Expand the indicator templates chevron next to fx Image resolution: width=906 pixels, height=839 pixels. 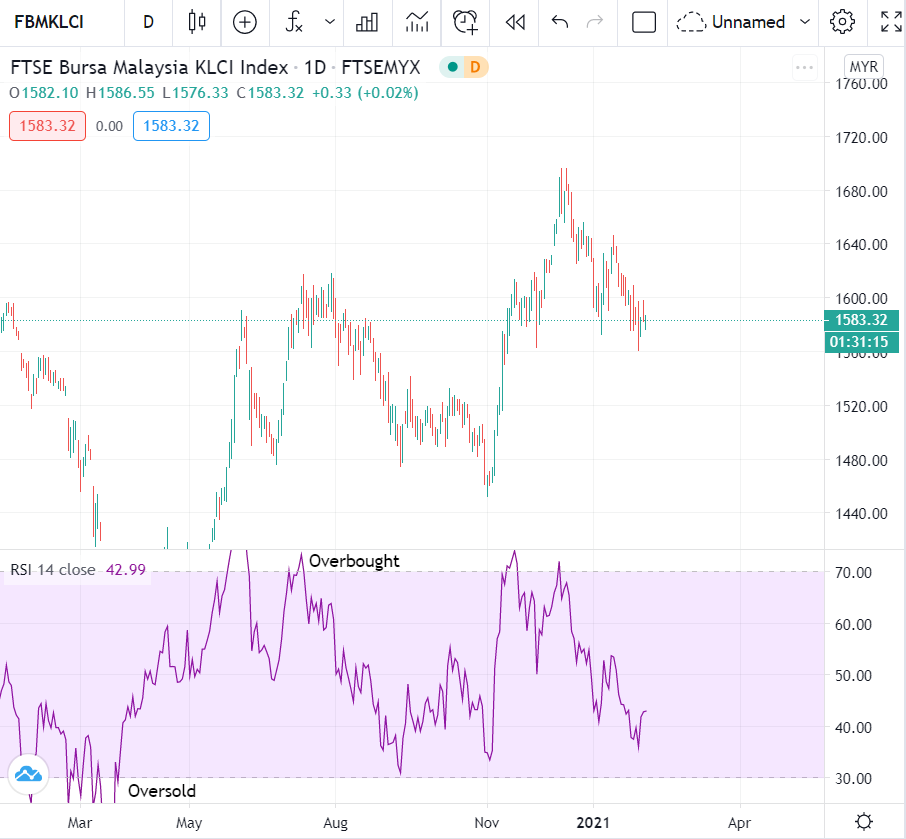pos(330,22)
